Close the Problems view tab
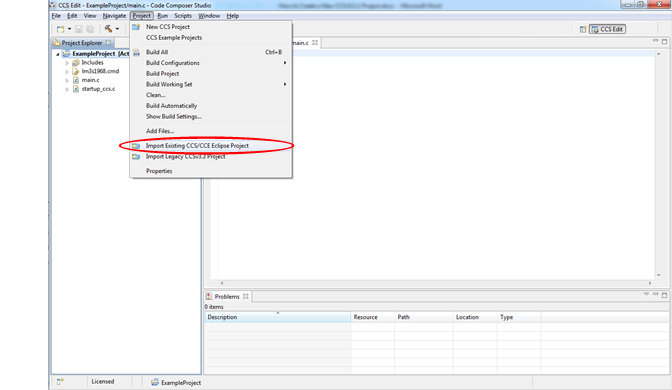Screen dimensions: 672x390 tap(246, 296)
